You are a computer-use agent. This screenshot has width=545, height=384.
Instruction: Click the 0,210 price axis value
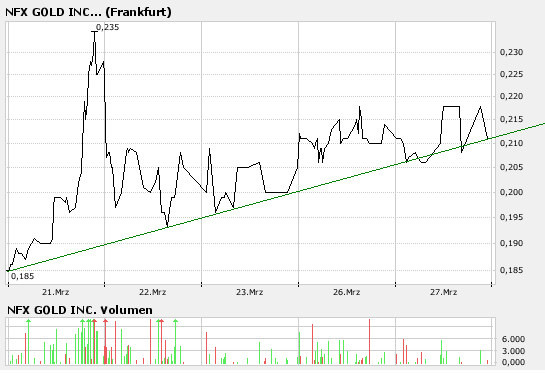click(x=511, y=143)
